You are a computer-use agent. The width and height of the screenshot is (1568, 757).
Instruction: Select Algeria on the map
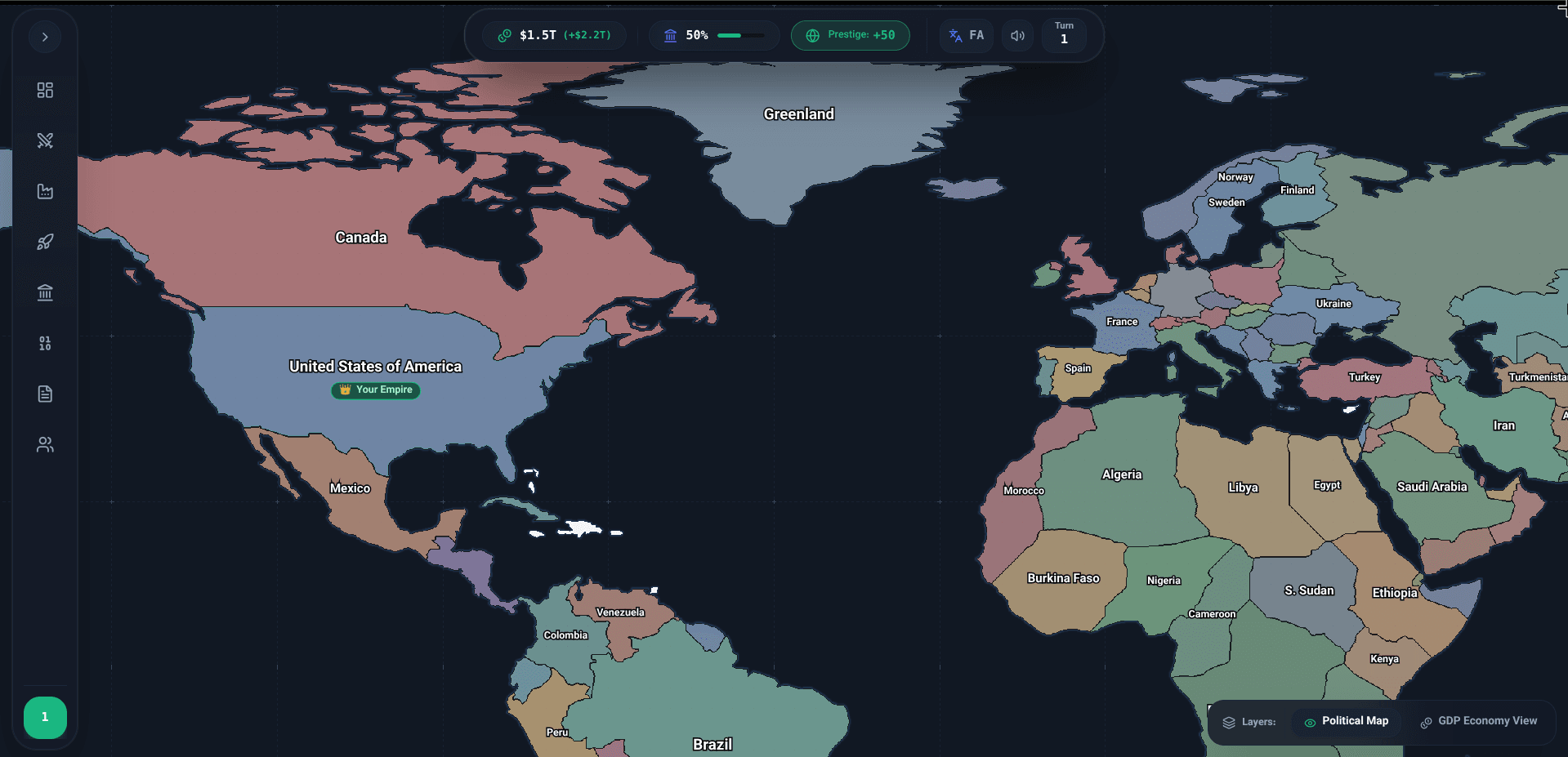[x=1122, y=474]
